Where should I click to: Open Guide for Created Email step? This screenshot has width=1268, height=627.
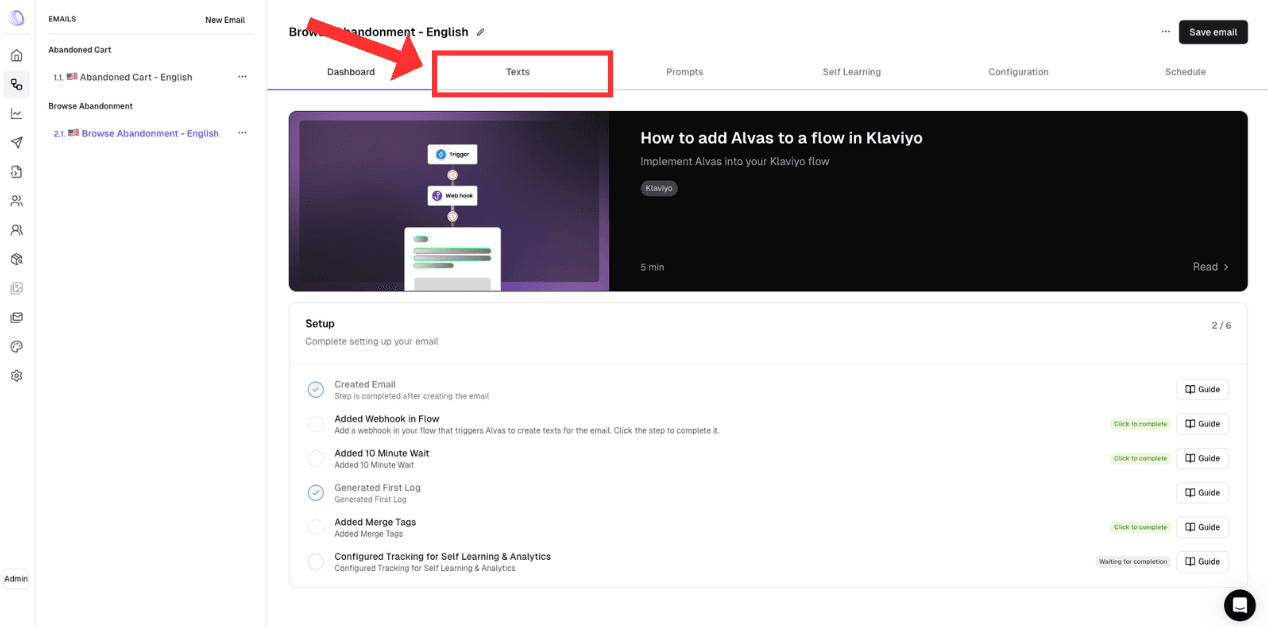click(1202, 389)
